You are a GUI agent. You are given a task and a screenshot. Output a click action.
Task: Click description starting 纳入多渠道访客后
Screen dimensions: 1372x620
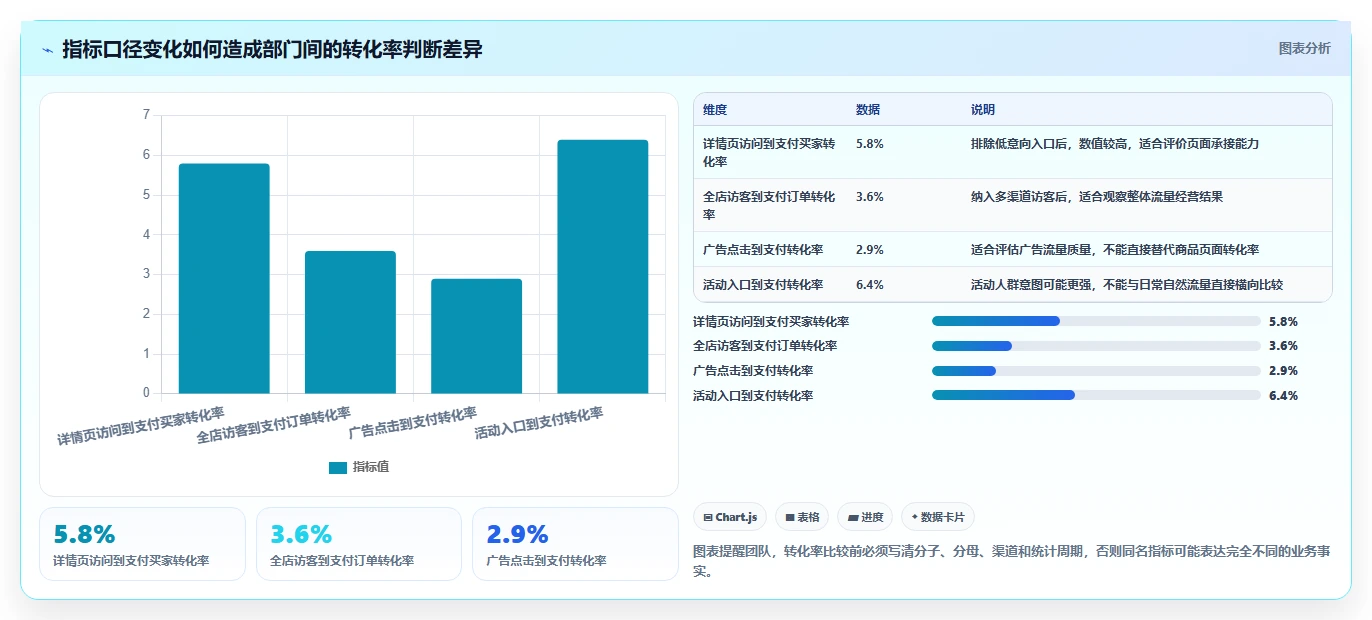(1097, 197)
